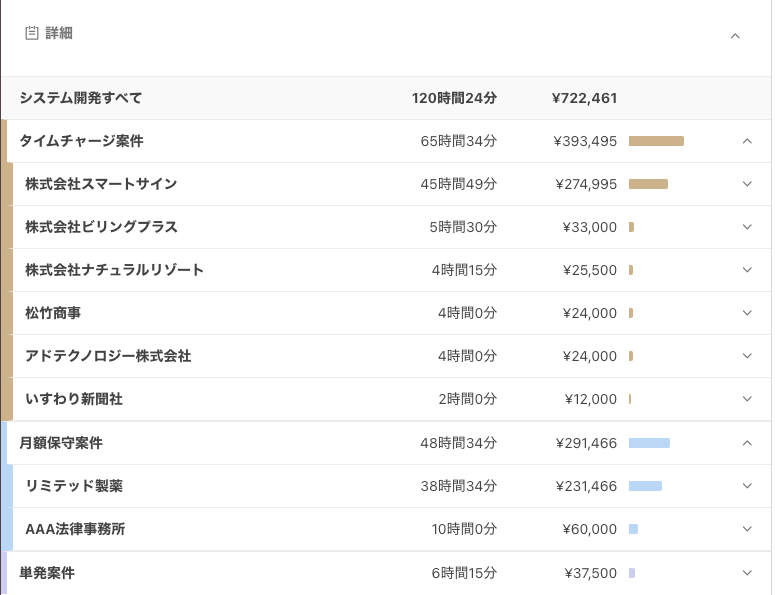Collapse the タイムチャージ案件 group
The height and width of the screenshot is (595, 775).
747,141
